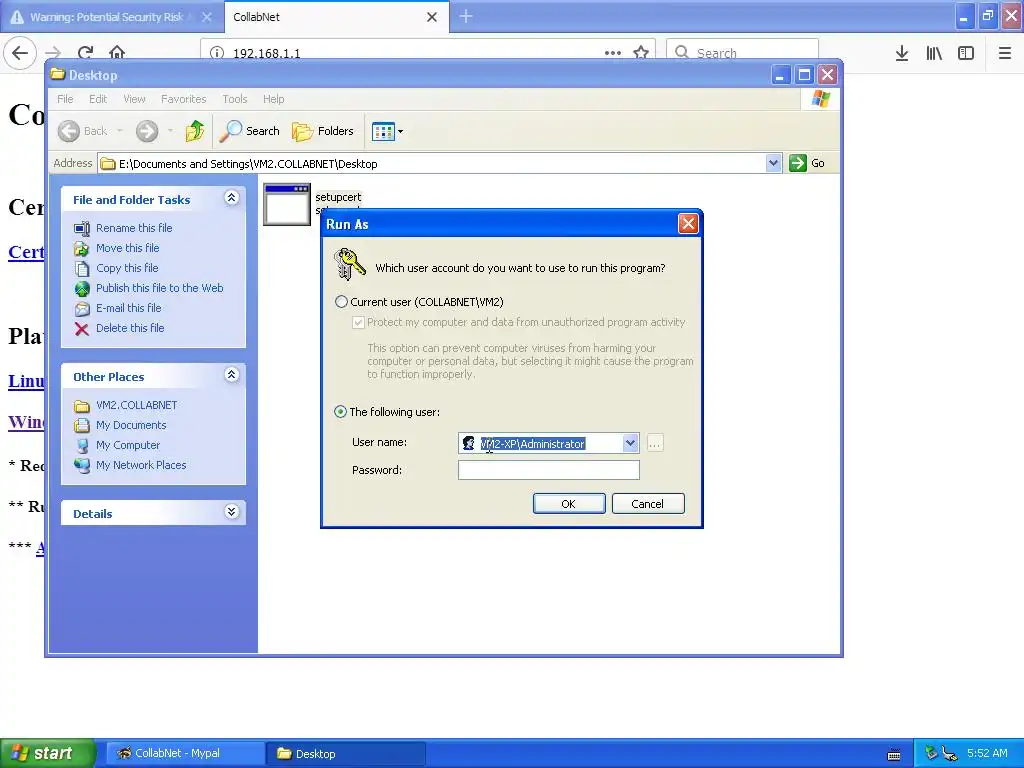Switch to Desktop taskbar item
The height and width of the screenshot is (768, 1024).
click(x=346, y=753)
